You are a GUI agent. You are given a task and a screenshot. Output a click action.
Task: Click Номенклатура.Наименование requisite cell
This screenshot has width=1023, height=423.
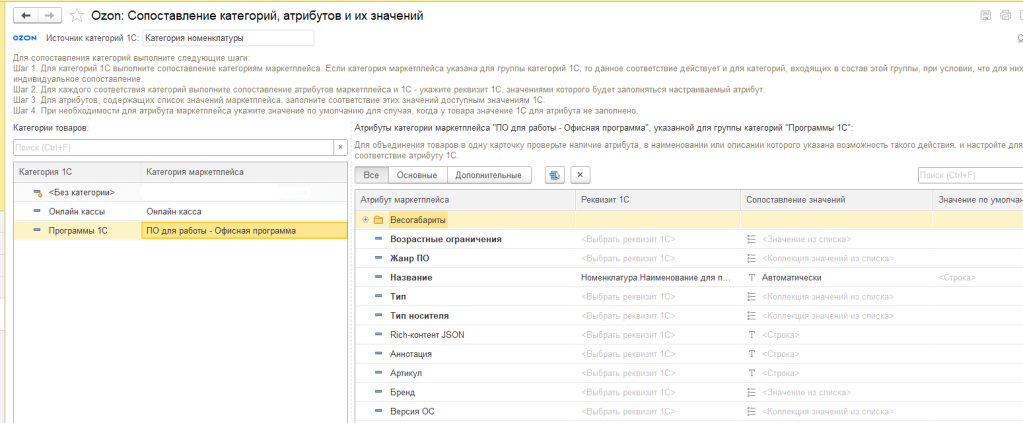pos(658,277)
